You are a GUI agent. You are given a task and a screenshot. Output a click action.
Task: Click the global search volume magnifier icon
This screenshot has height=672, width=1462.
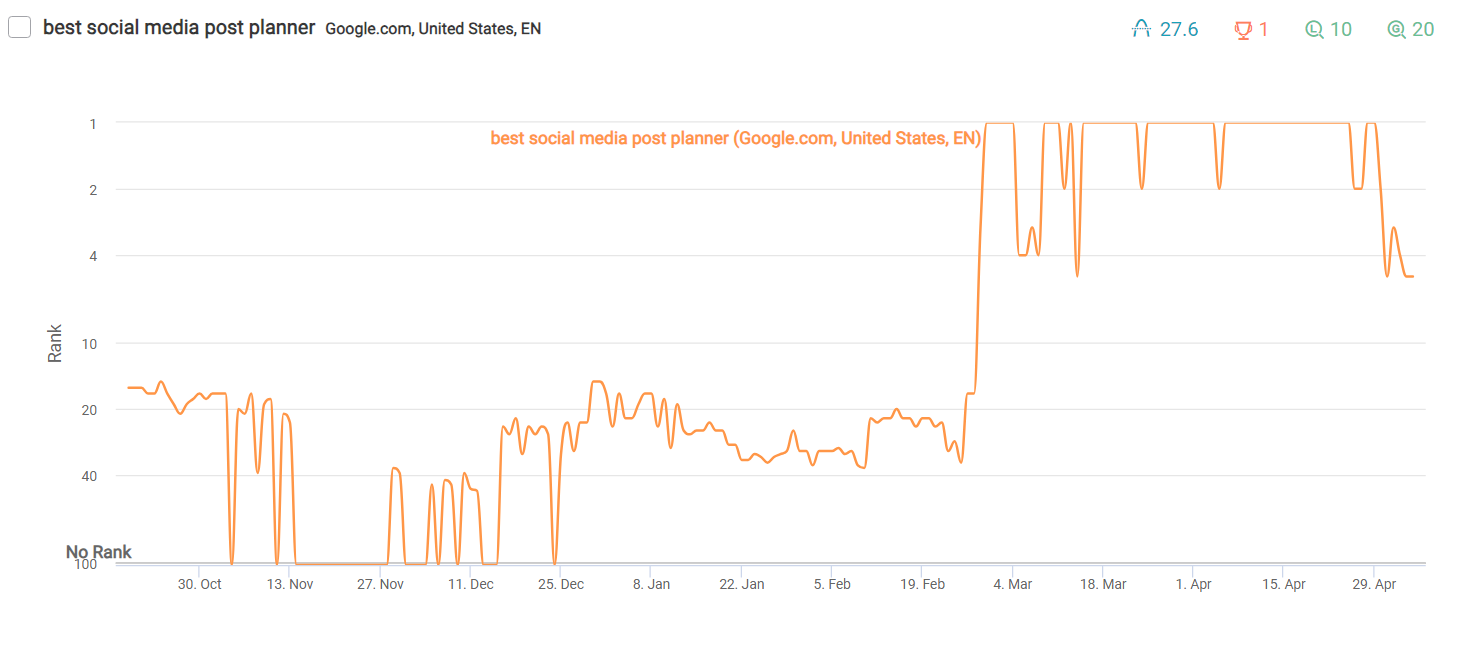(1396, 30)
